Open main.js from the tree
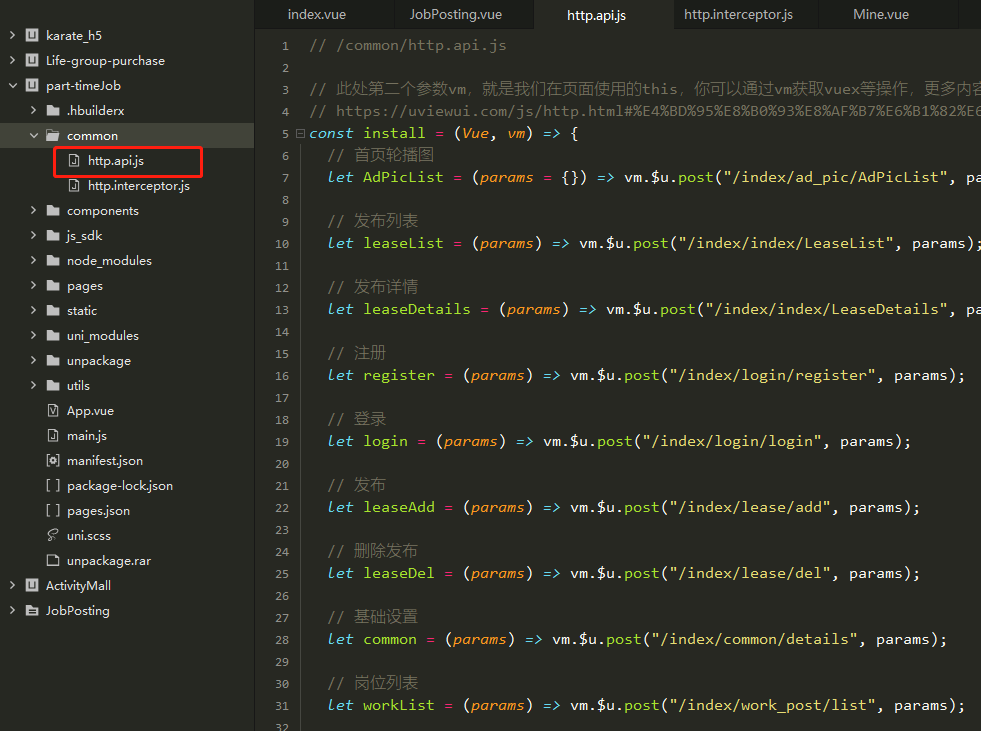Image resolution: width=981 pixels, height=731 pixels. (x=87, y=436)
